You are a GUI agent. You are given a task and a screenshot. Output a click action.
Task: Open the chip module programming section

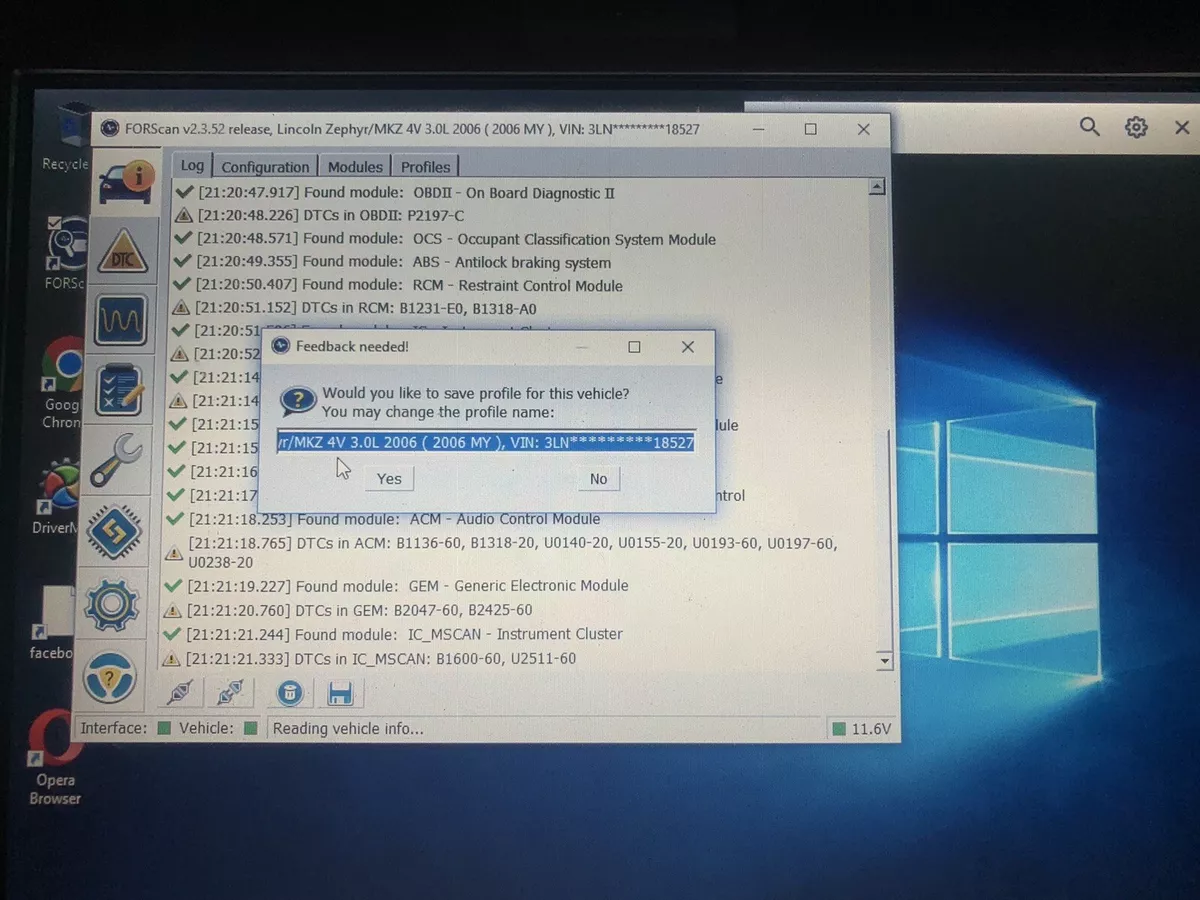click(x=113, y=532)
